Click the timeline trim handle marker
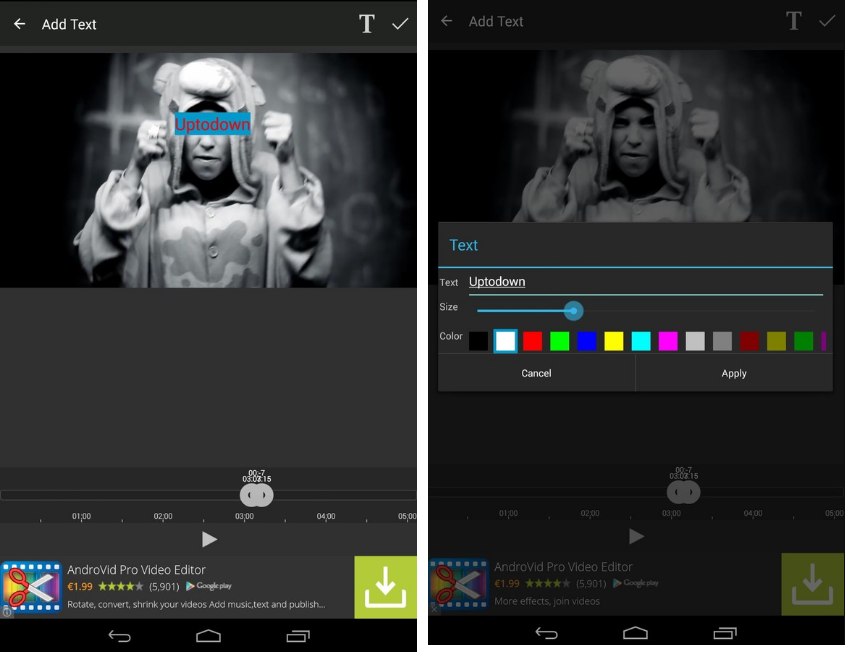The image size is (854, 652). click(256, 494)
